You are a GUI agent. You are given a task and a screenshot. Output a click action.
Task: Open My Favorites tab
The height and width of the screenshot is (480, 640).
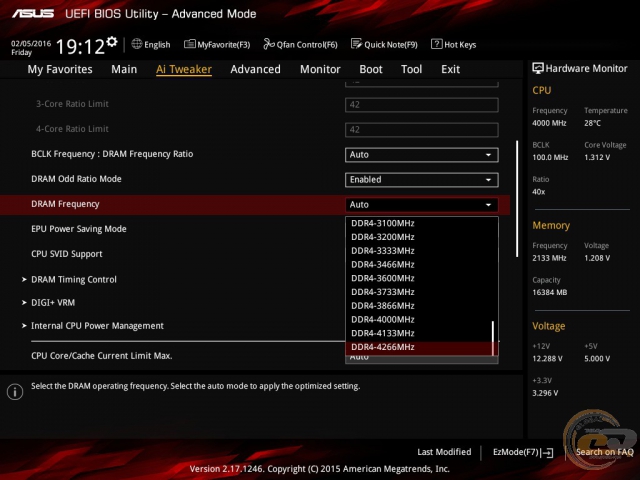coord(60,69)
